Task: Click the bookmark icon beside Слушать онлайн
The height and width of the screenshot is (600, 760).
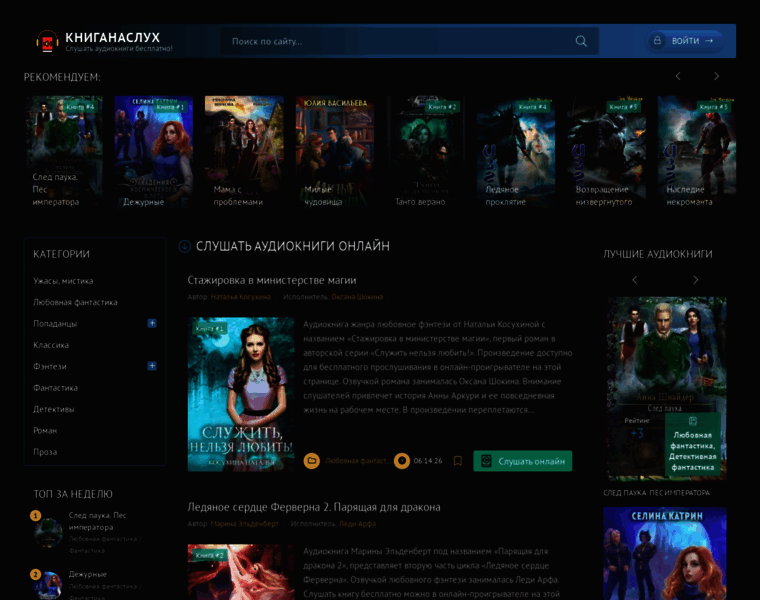Action: (x=457, y=461)
